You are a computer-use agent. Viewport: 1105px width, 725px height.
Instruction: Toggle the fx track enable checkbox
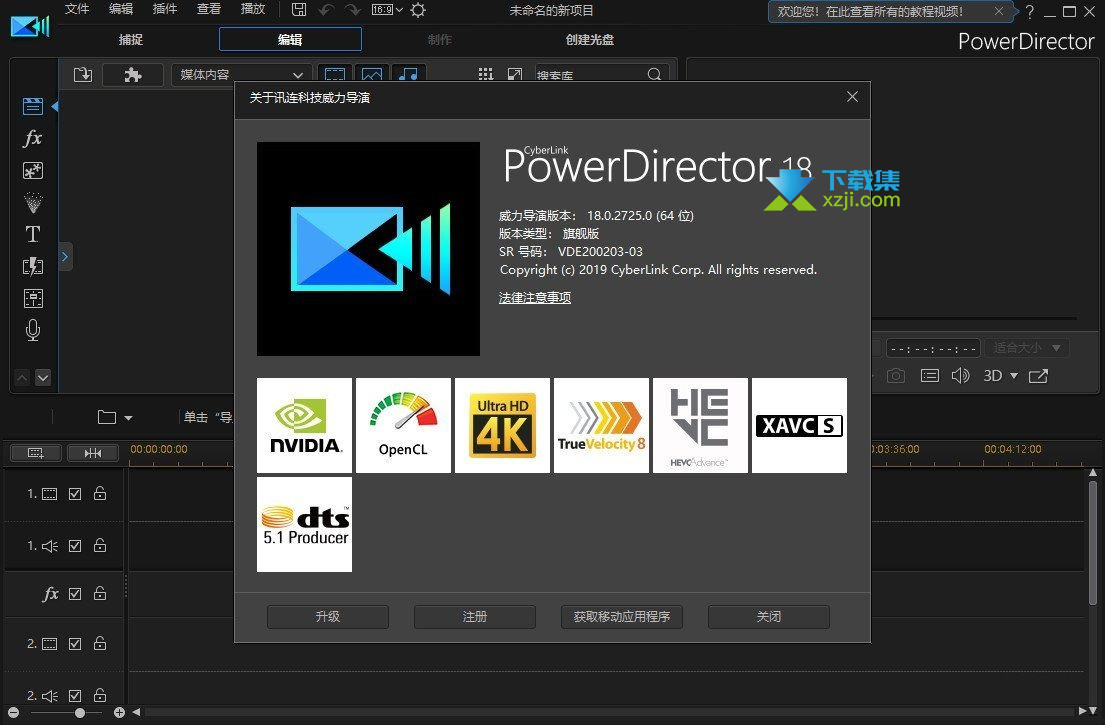click(75, 594)
